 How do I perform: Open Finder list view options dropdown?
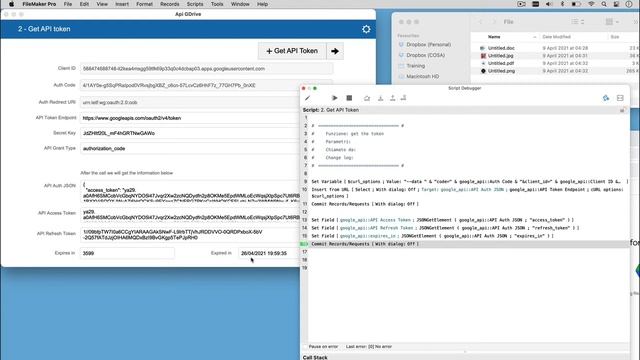pyautogui.click(x=578, y=22)
